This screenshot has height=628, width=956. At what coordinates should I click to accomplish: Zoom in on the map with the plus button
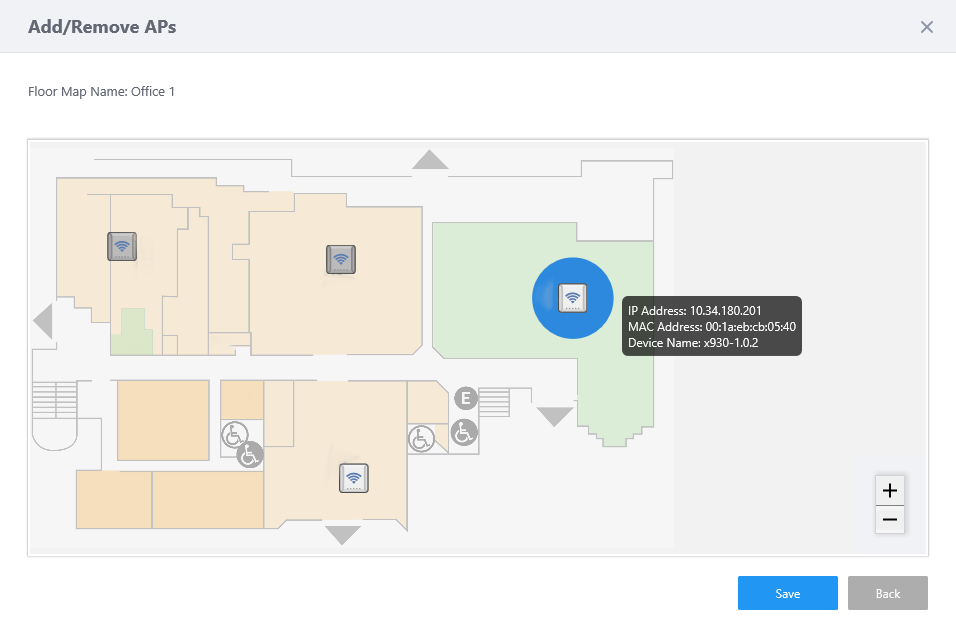click(x=889, y=490)
